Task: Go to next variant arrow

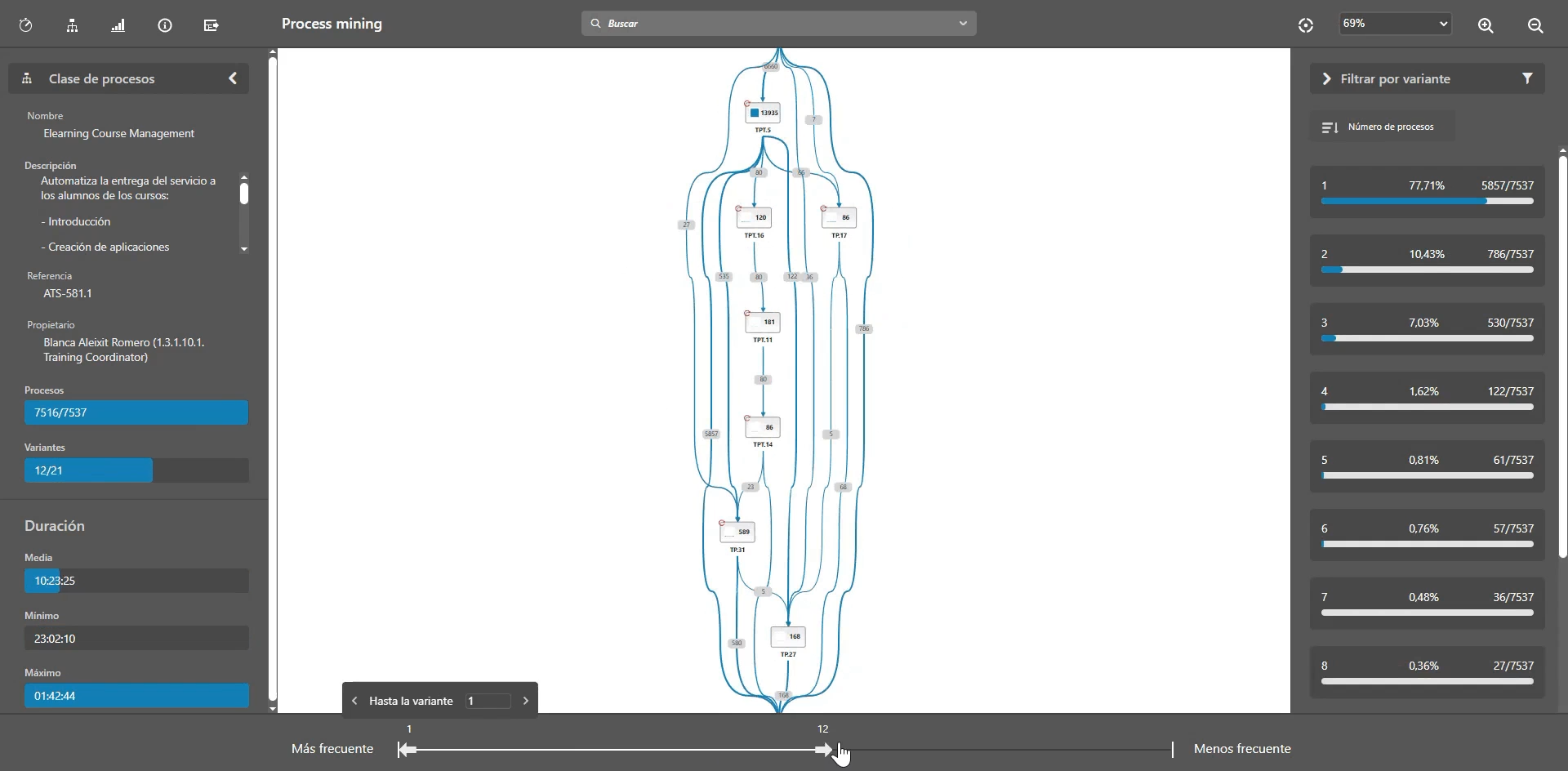Action: pyautogui.click(x=526, y=701)
